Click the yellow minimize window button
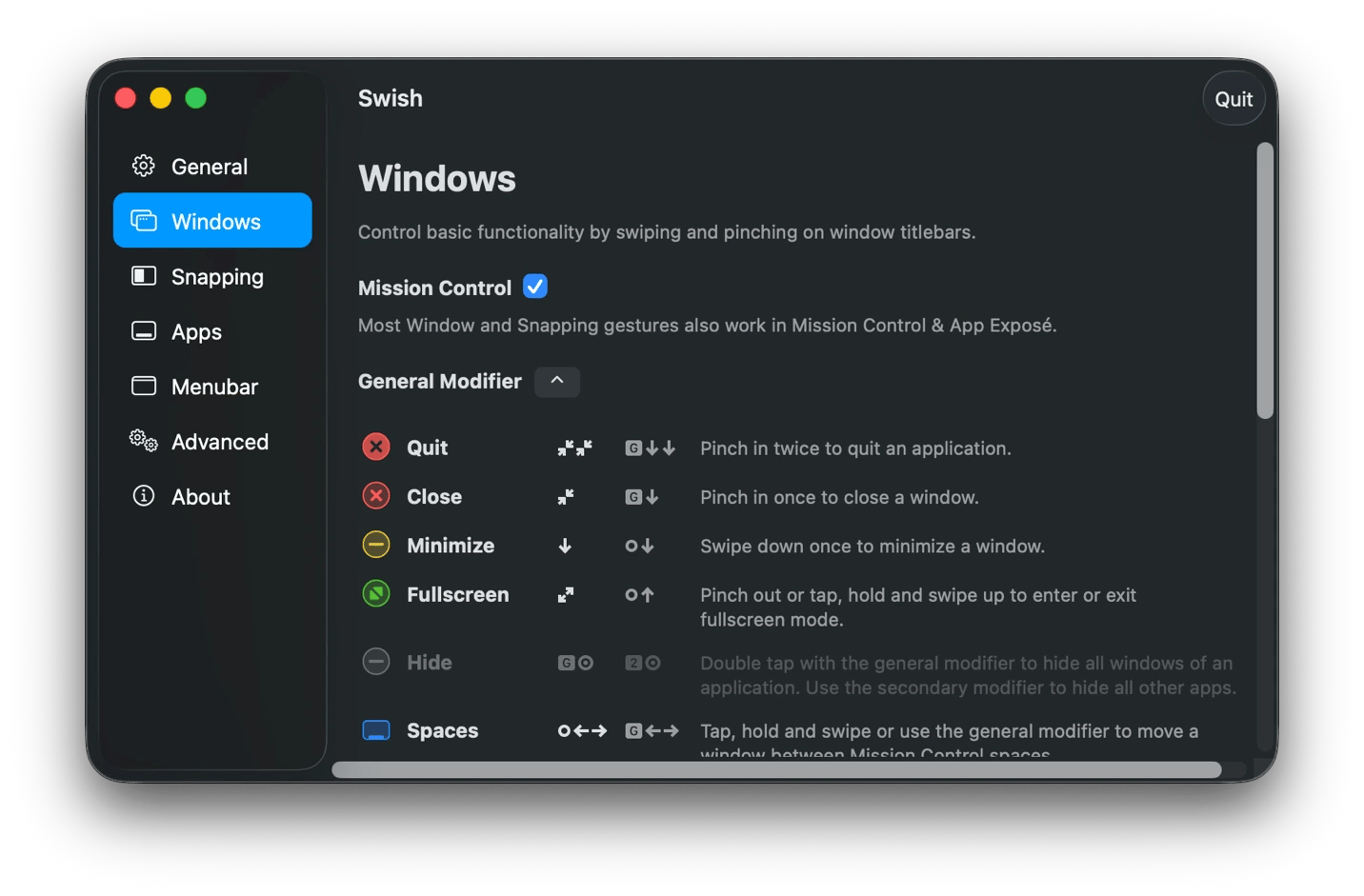 [160, 98]
